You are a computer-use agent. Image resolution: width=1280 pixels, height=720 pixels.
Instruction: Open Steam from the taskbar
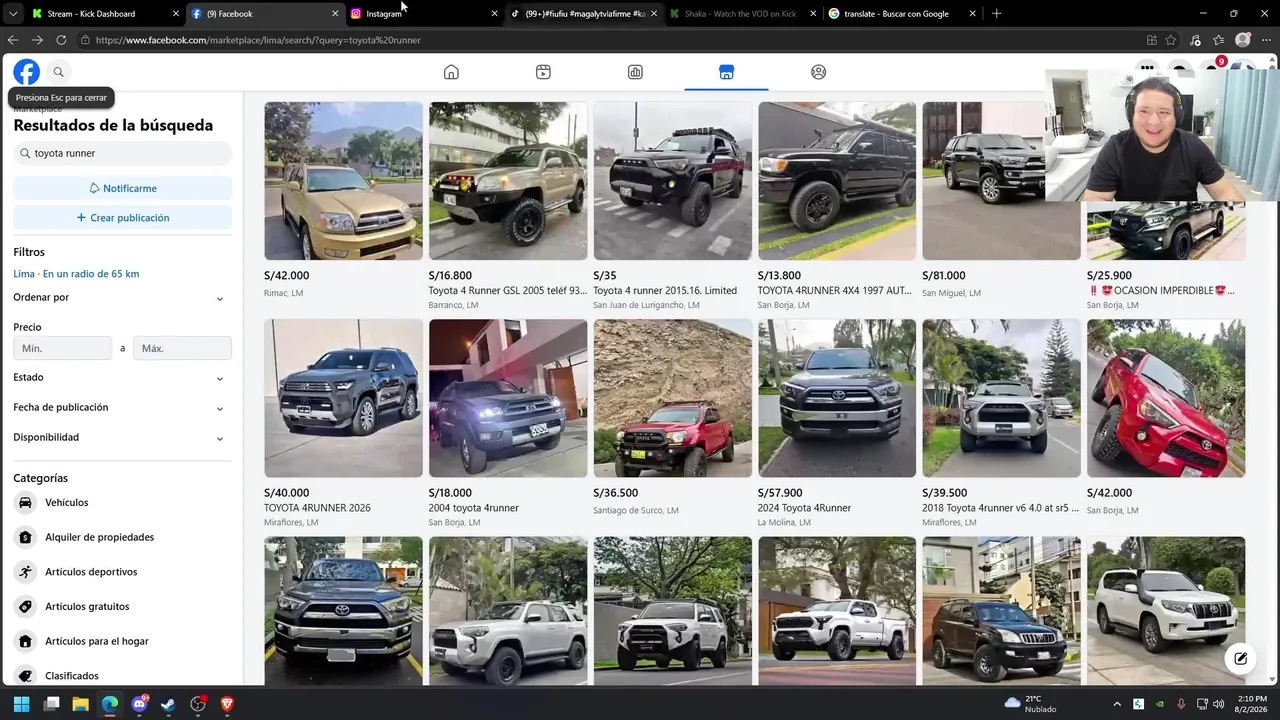(x=168, y=704)
